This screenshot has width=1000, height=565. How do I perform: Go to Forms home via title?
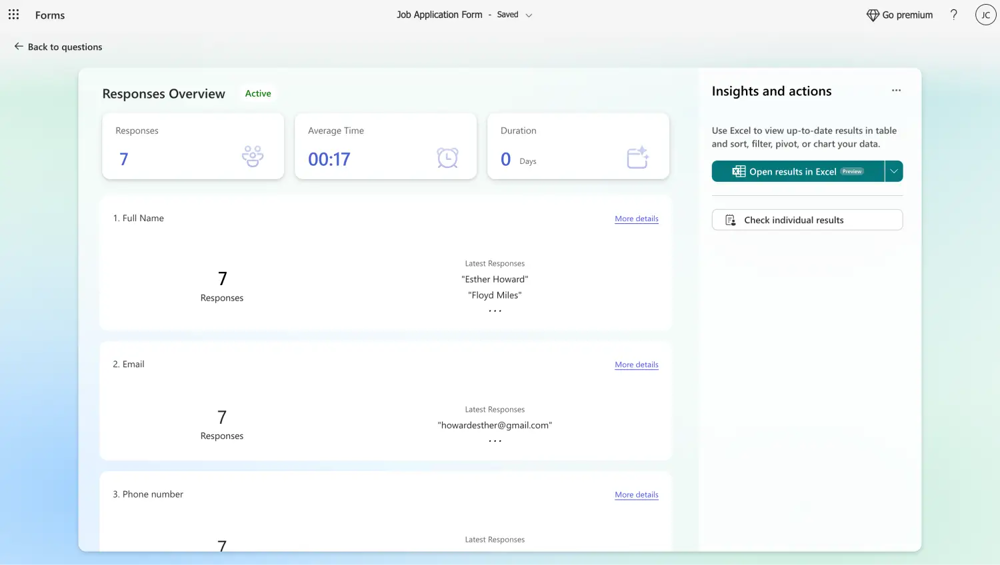coord(50,15)
